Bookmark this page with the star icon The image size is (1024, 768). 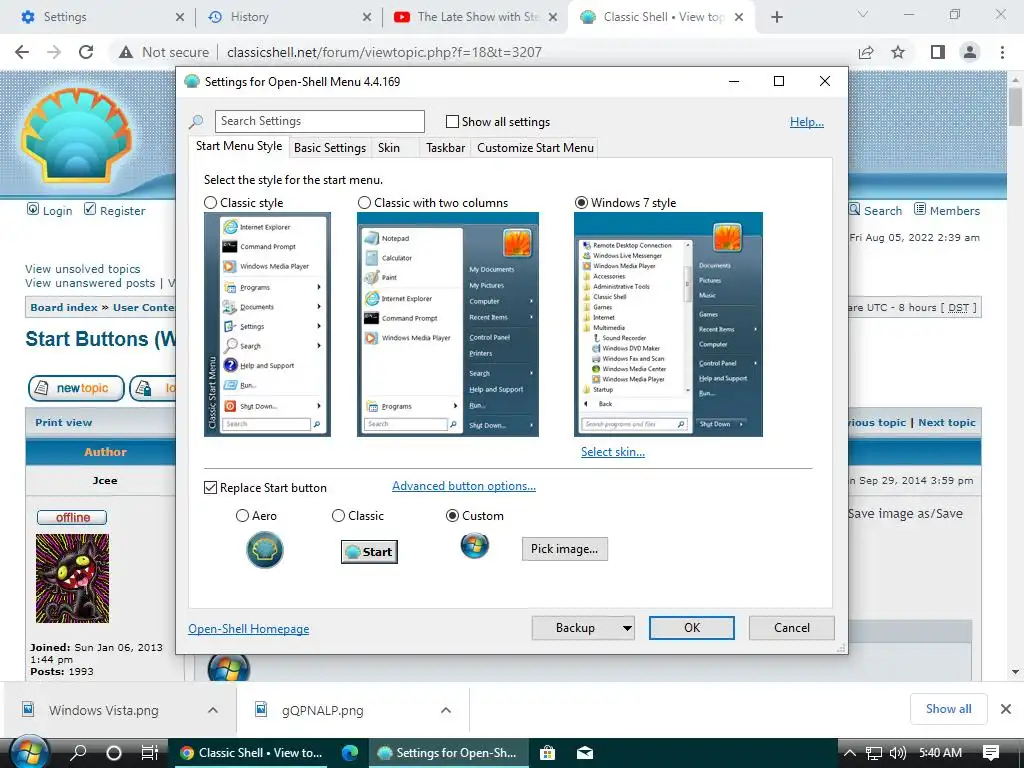(x=898, y=52)
